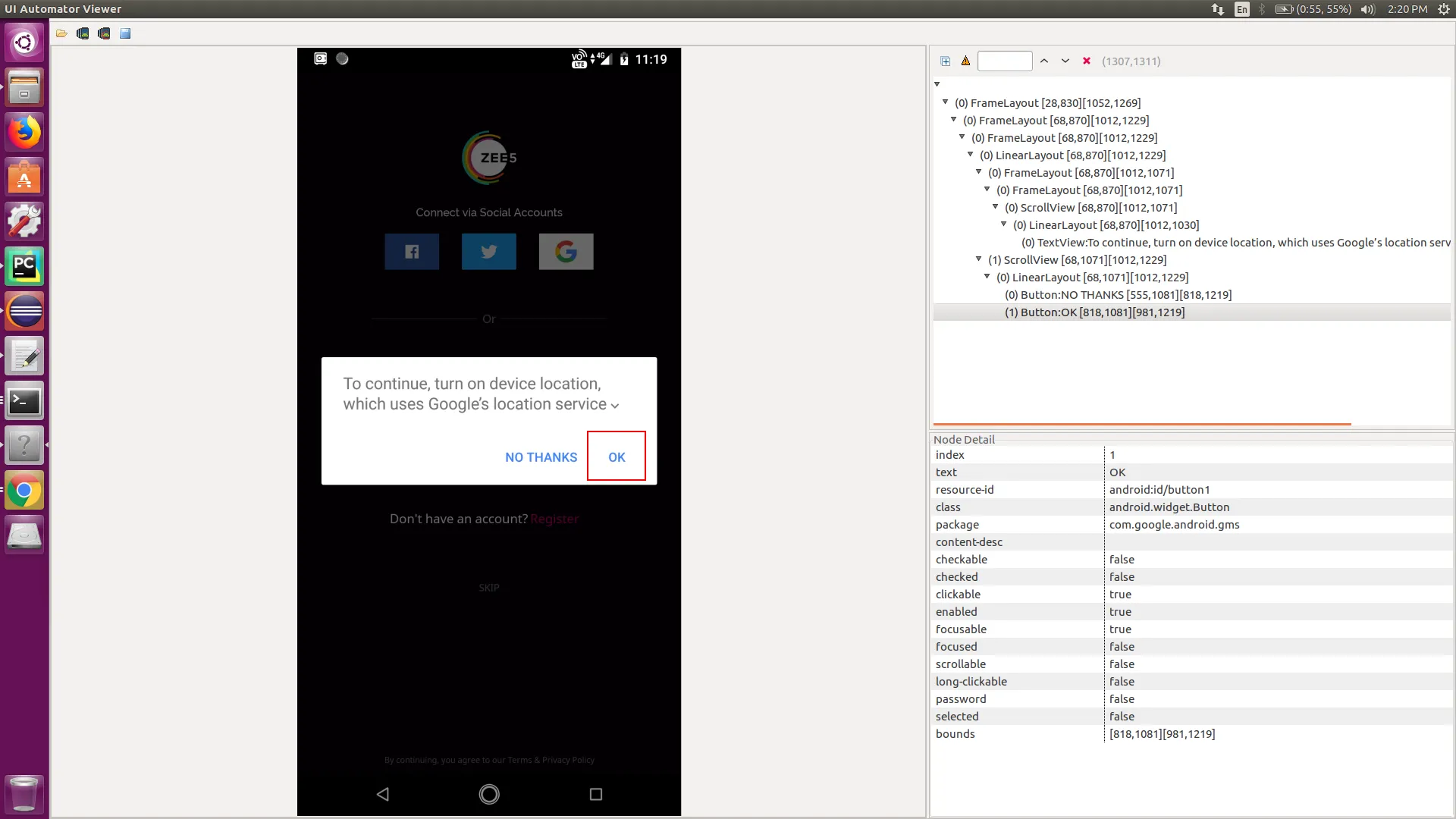Clear search with the red X
Image resolution: width=1456 pixels, height=819 pixels.
click(1086, 61)
